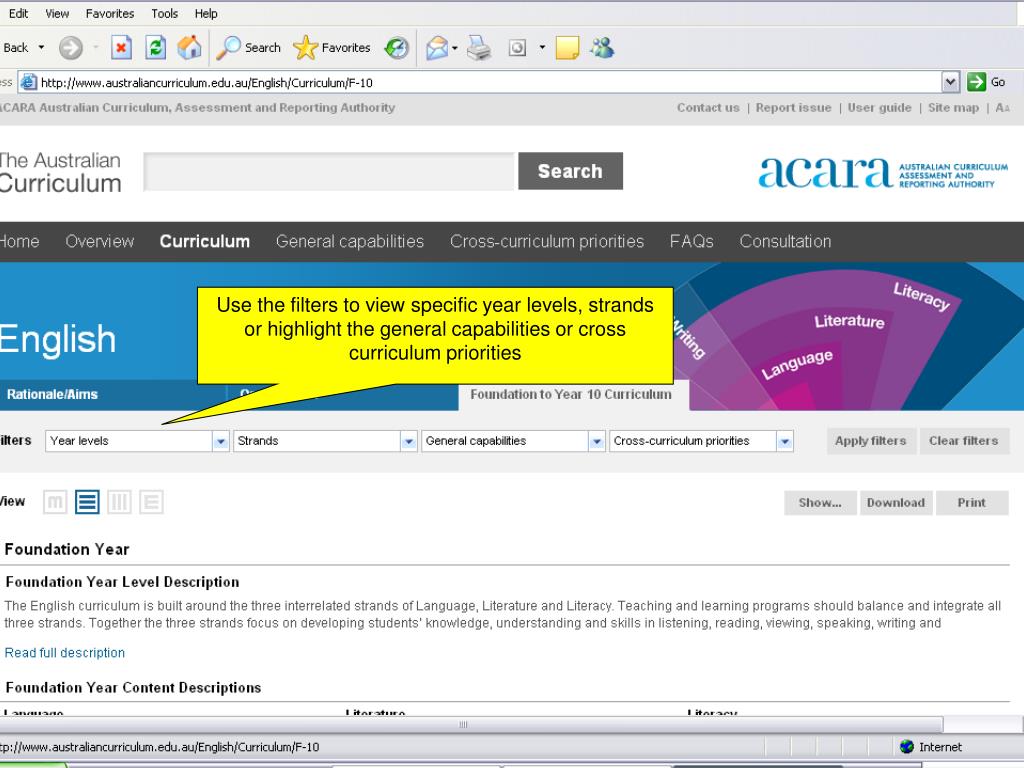Click the horizontal scrollbar thumb

[x=470, y=724]
